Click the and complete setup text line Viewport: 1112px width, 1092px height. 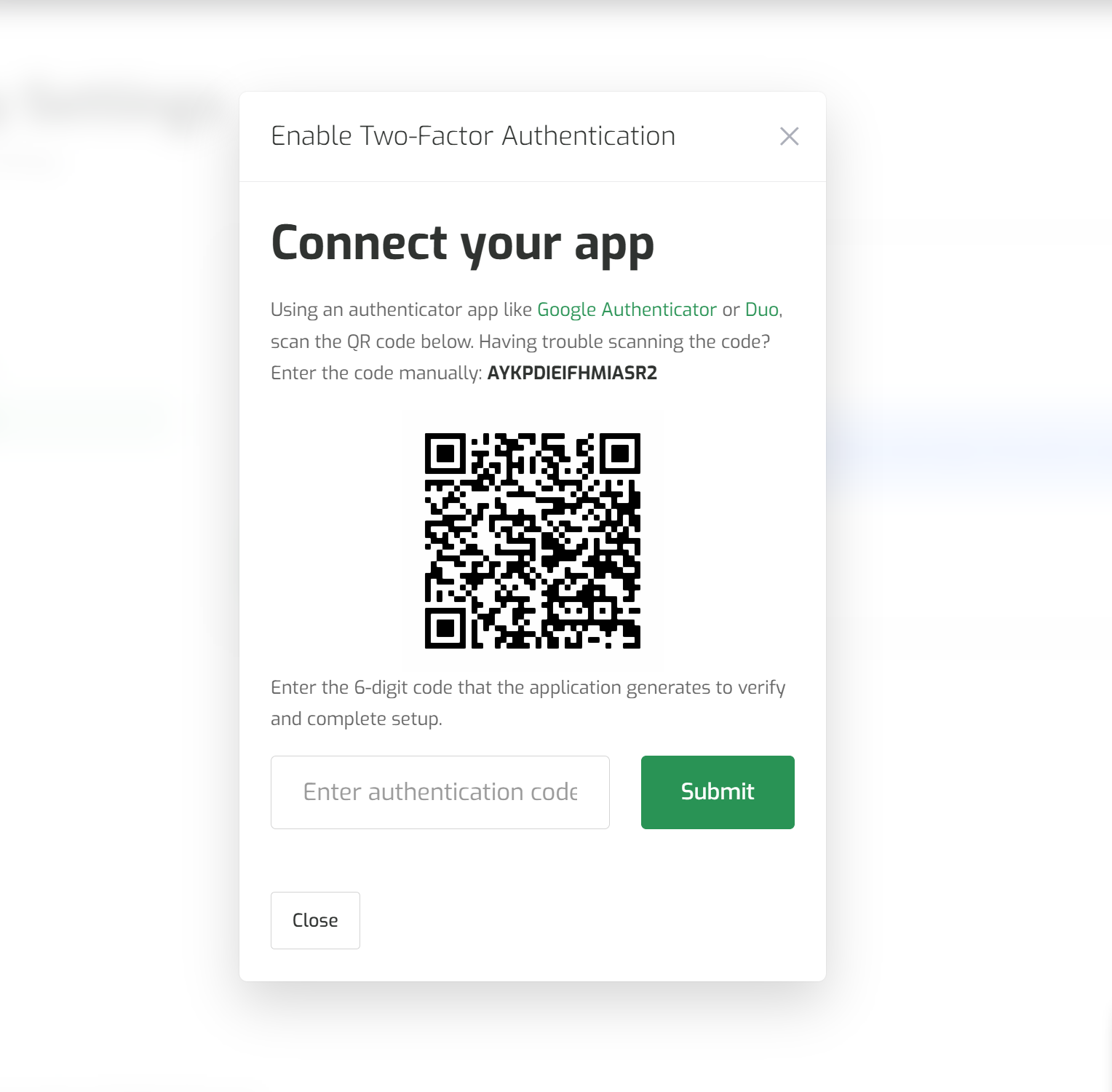pyautogui.click(x=357, y=719)
